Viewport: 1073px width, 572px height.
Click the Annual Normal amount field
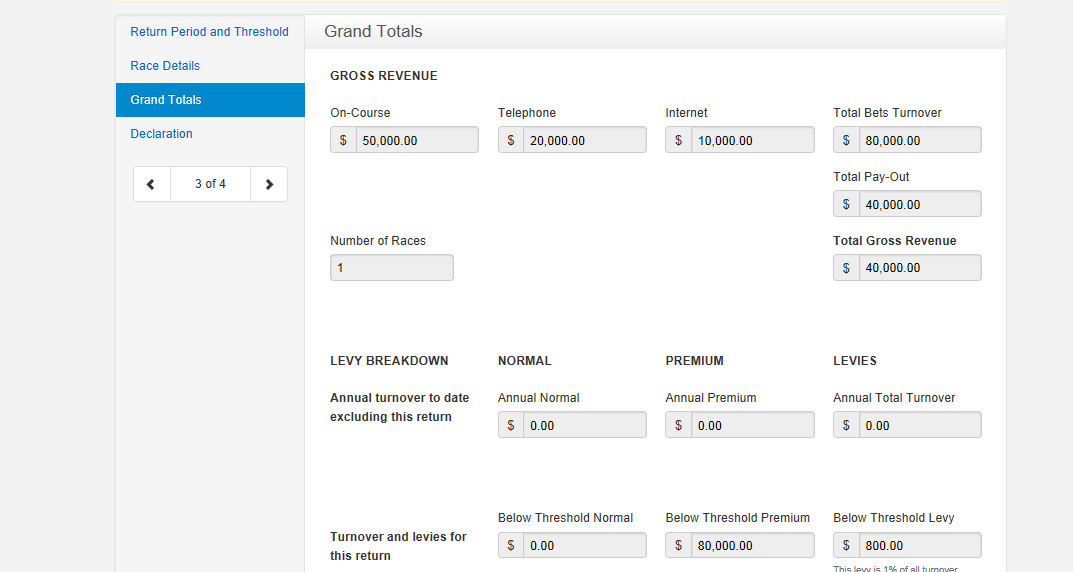point(584,425)
